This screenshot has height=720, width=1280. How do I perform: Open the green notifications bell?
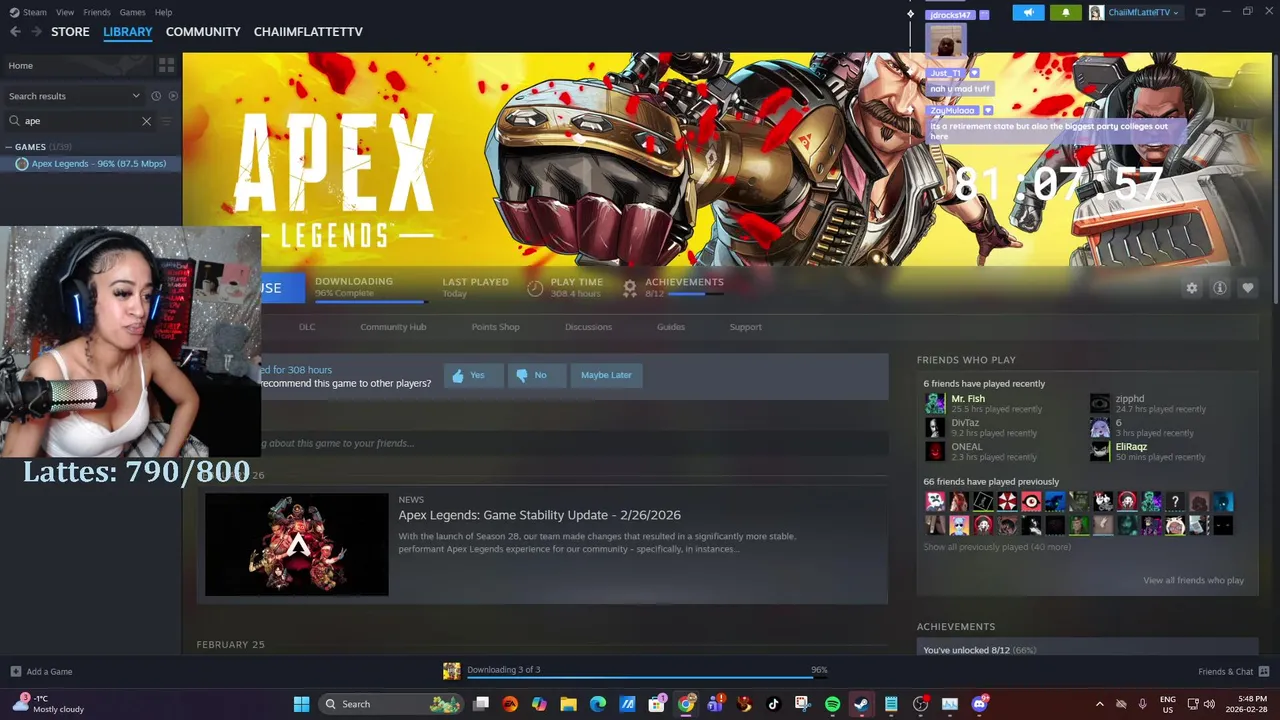pos(1065,12)
